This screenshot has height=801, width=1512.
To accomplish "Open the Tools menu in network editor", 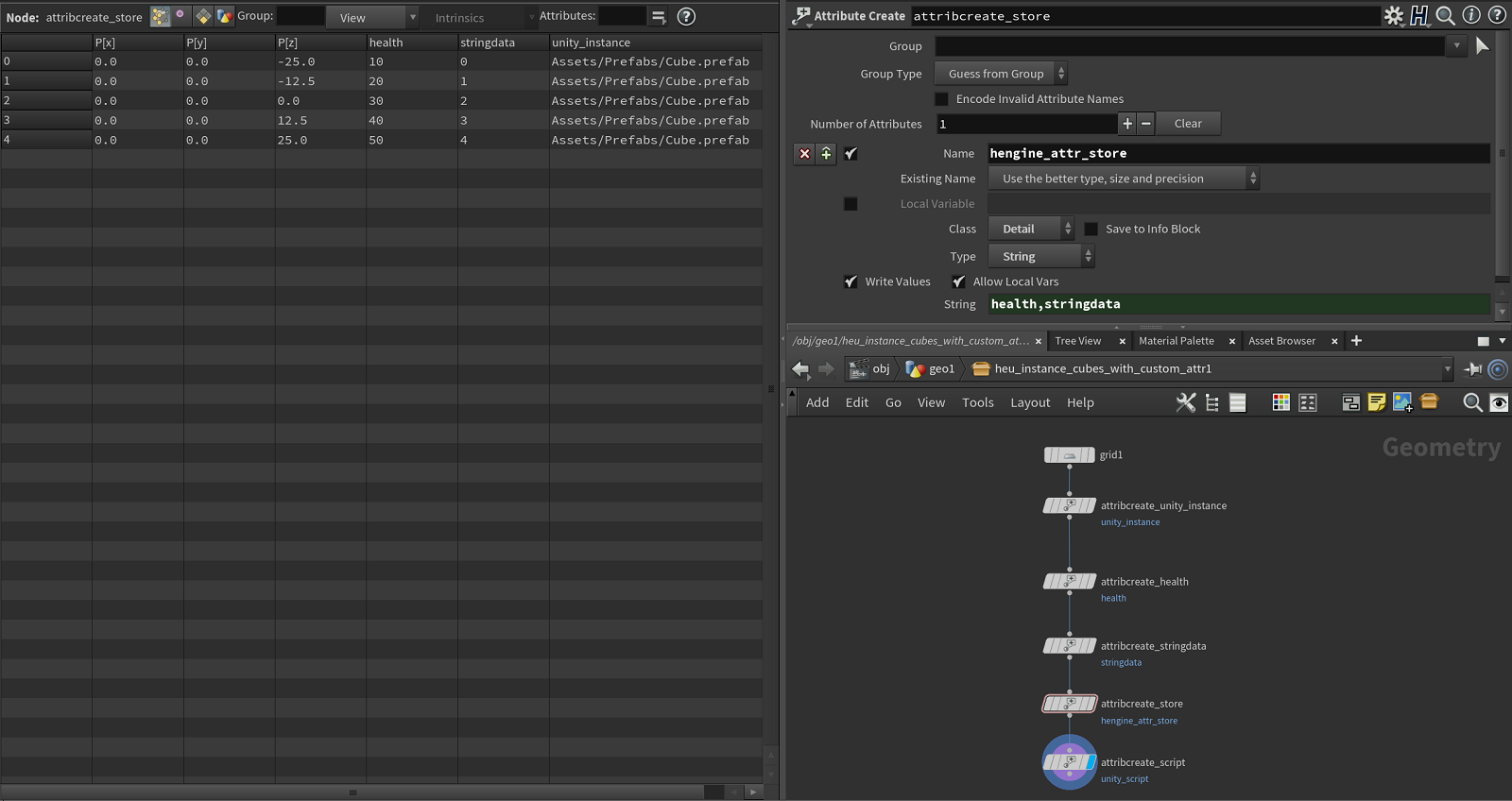I will tap(977, 402).
